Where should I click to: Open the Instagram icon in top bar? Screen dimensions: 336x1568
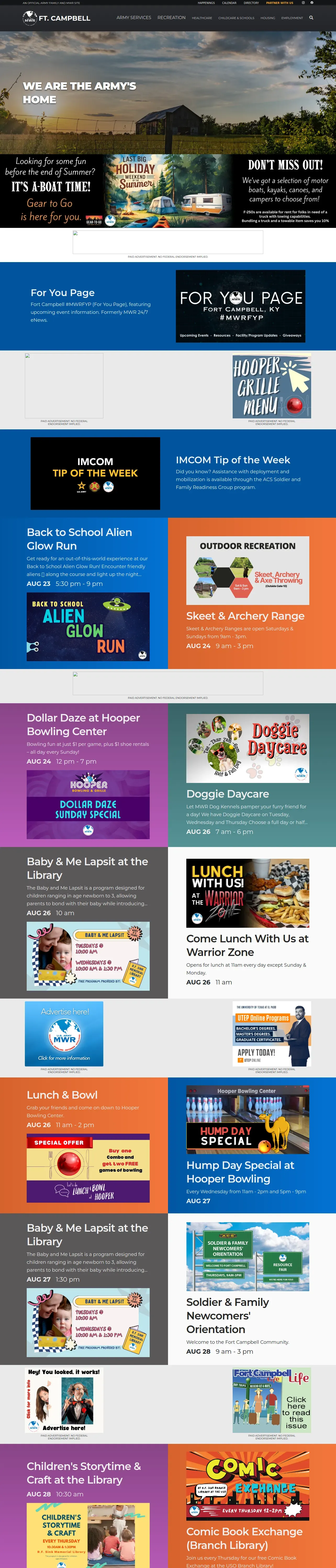tap(303, 2)
